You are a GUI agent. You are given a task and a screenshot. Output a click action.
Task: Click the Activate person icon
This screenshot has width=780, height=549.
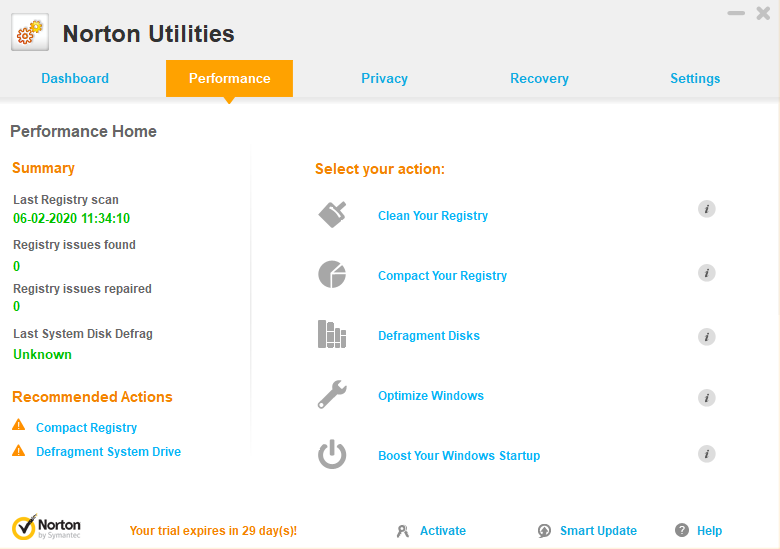point(402,531)
